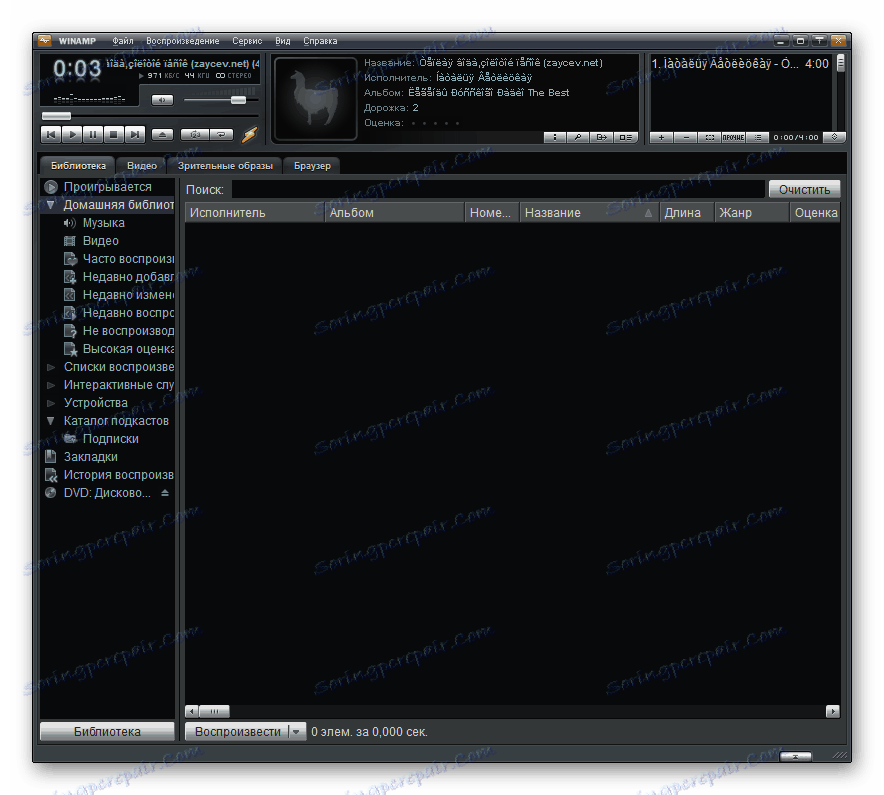
Task: Select first playlist entry with 4:00 duration
Action: [x=740, y=64]
